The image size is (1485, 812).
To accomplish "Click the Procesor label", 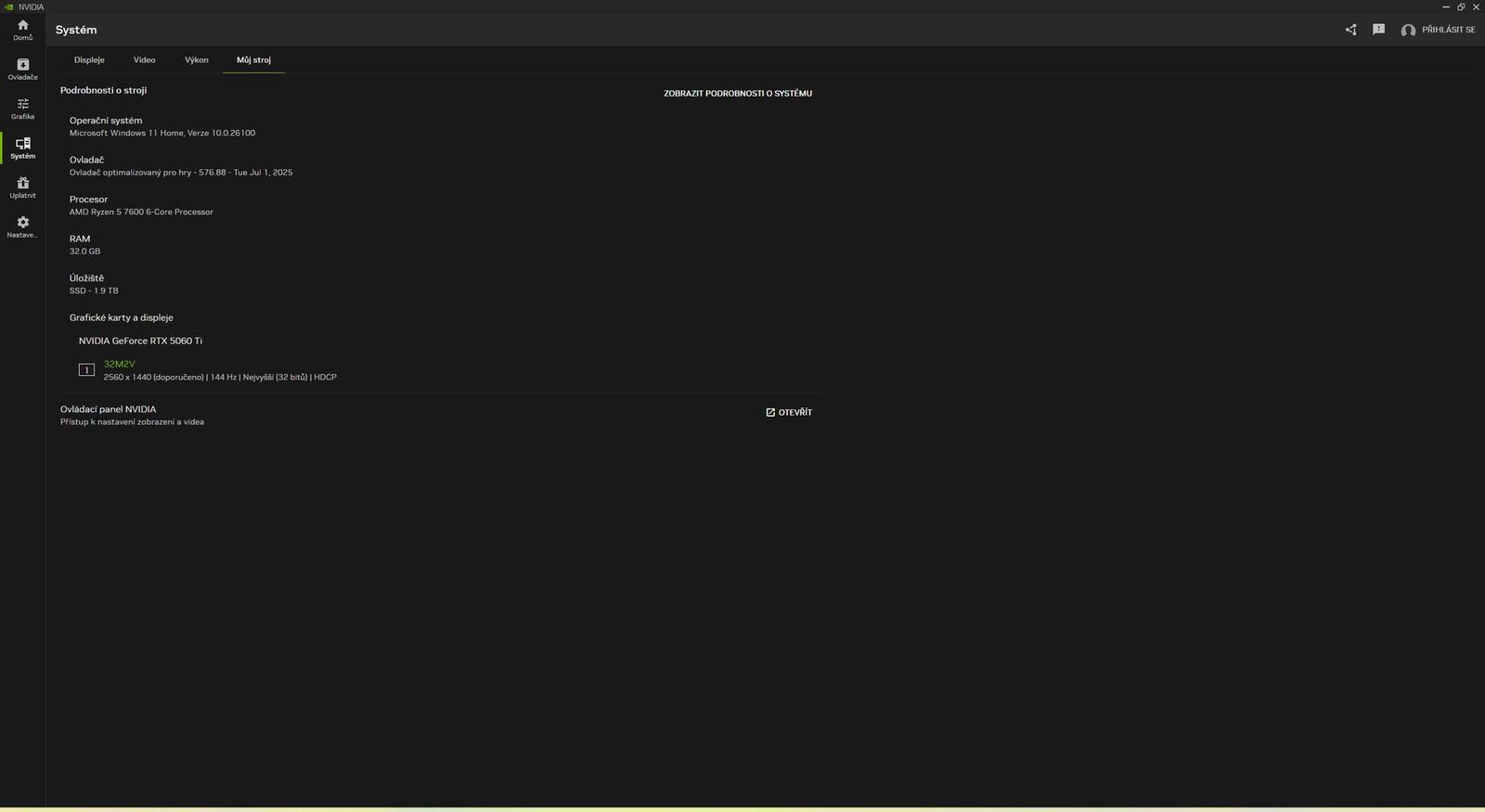I will 88,200.
